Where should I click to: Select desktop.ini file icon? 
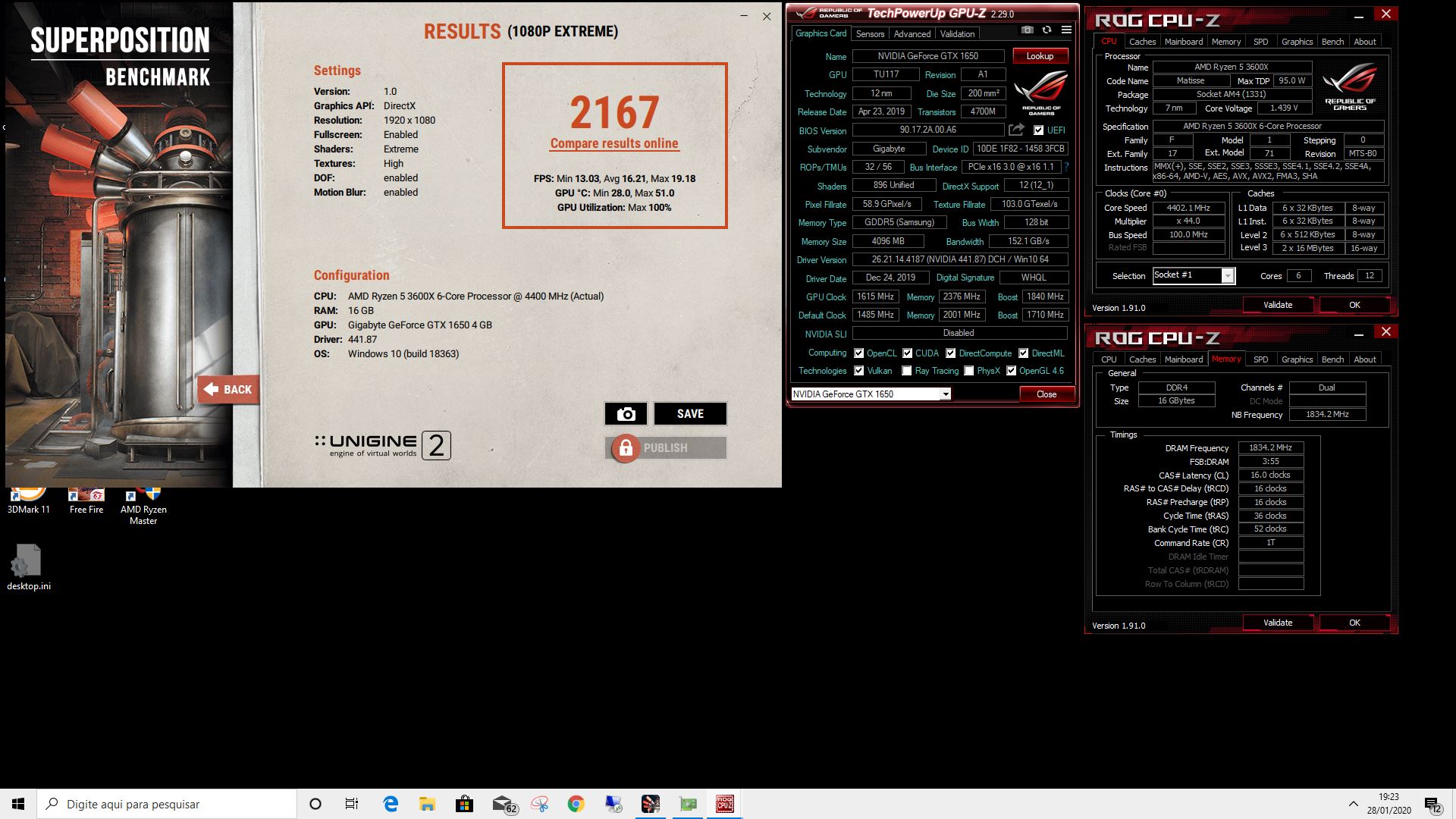click(x=29, y=567)
